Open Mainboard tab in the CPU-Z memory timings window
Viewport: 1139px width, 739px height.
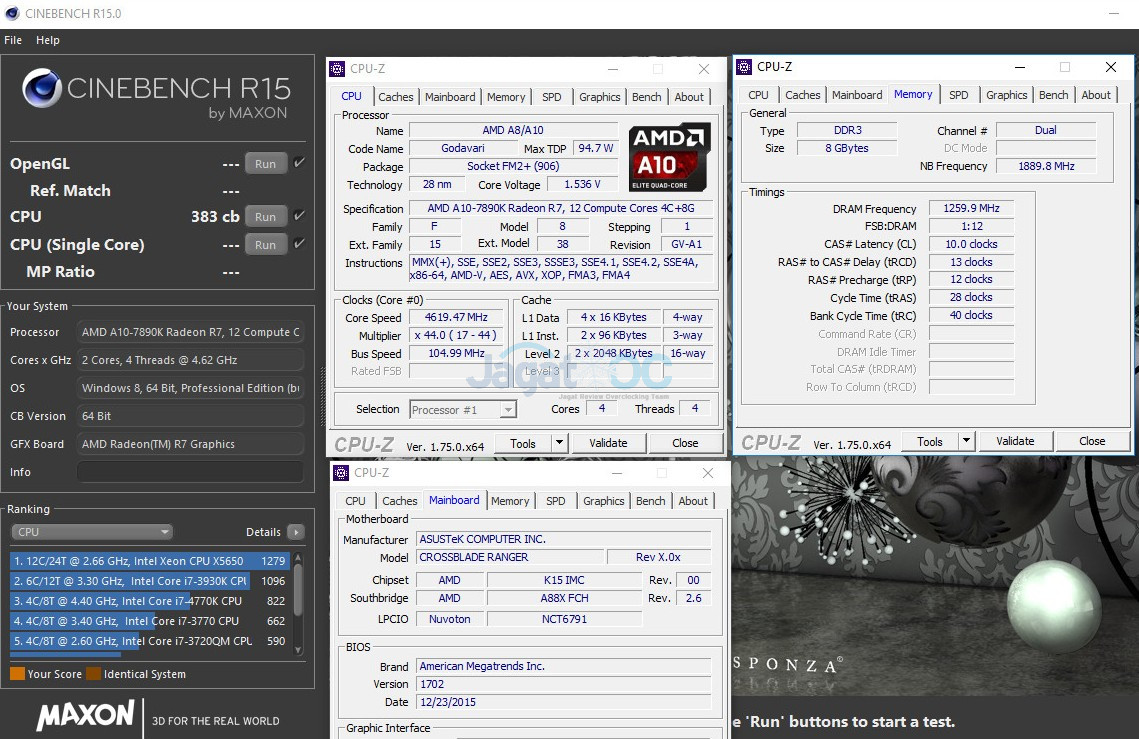pos(856,94)
